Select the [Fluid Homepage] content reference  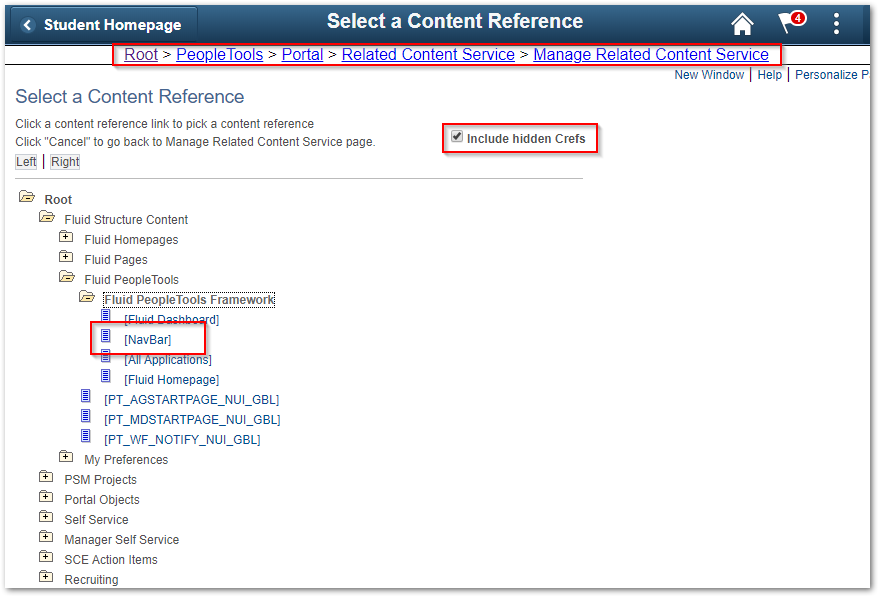point(171,380)
